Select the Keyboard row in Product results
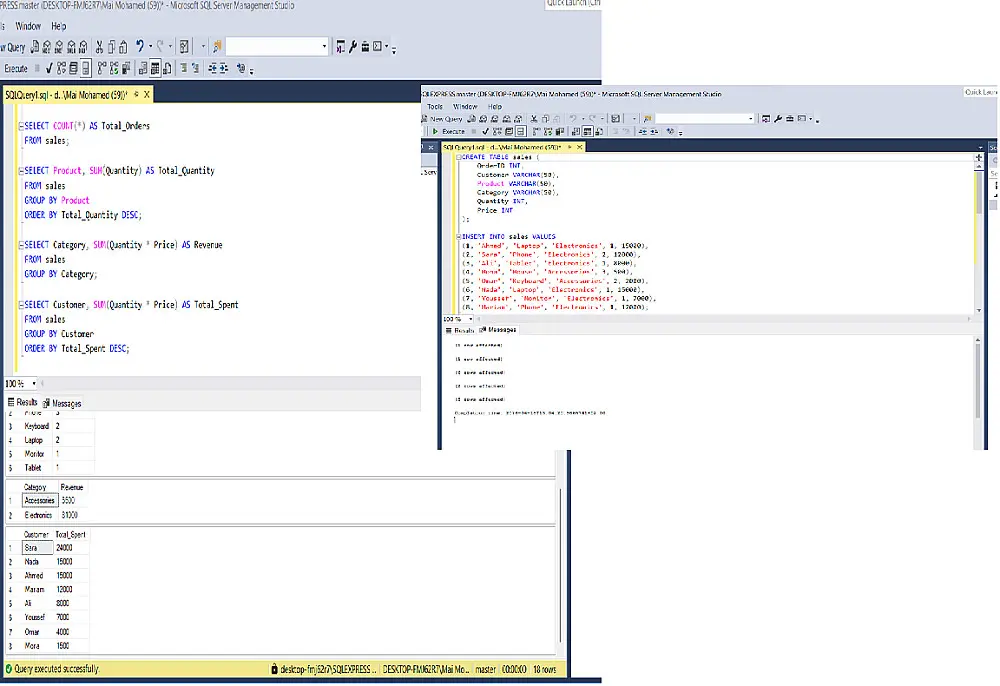Screen dimensions: 1000x686 [x=51, y=426]
